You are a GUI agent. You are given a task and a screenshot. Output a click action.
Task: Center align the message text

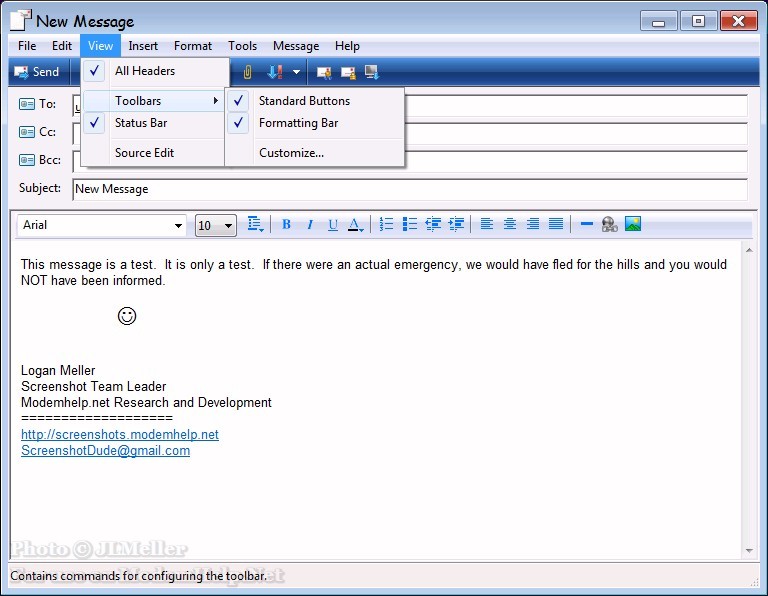510,225
